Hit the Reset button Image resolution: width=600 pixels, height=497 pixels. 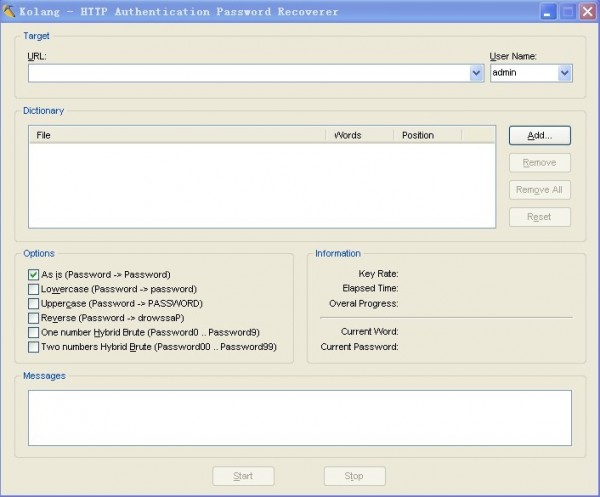(539, 217)
